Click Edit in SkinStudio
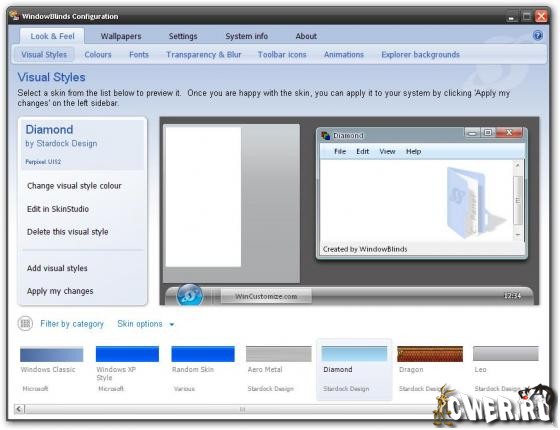 pyautogui.click(x=58, y=209)
